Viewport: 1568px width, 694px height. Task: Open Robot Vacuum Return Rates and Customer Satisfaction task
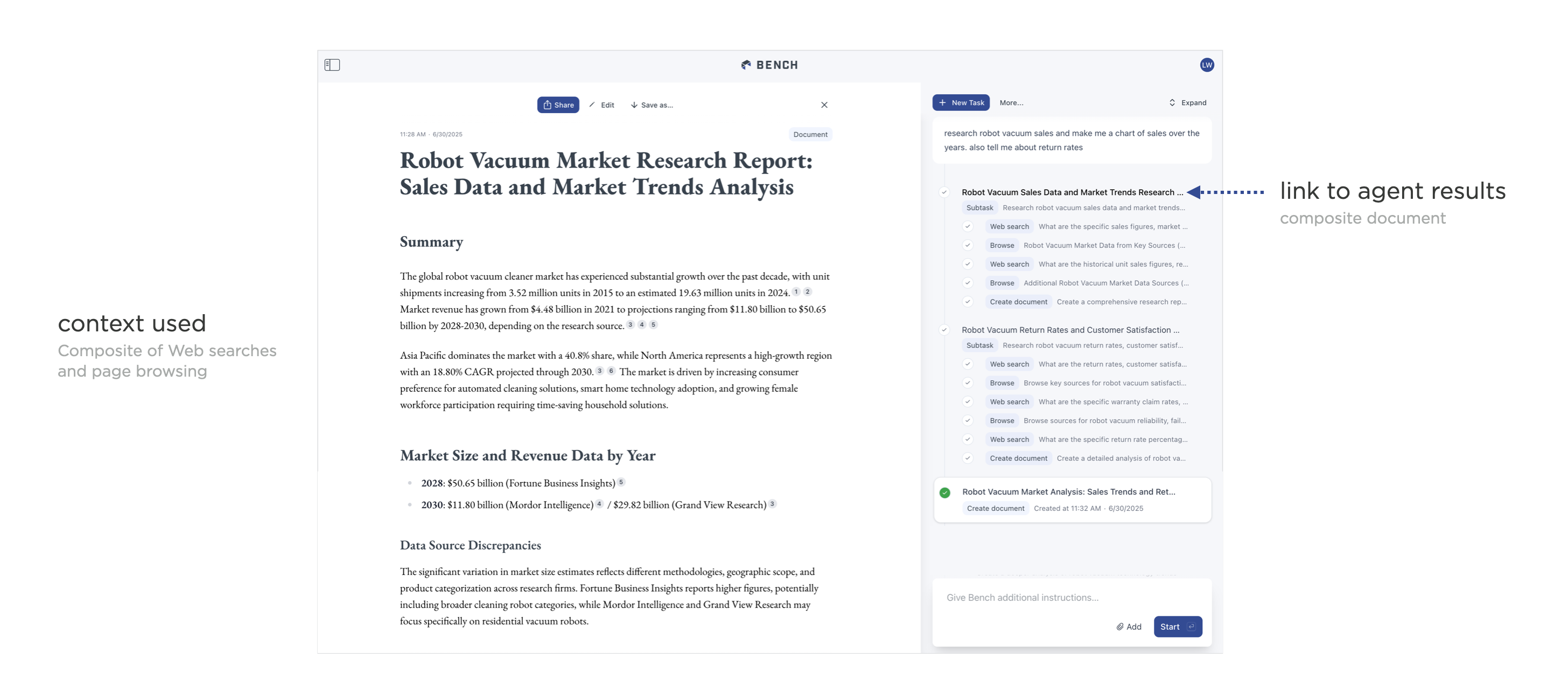pyautogui.click(x=1070, y=330)
